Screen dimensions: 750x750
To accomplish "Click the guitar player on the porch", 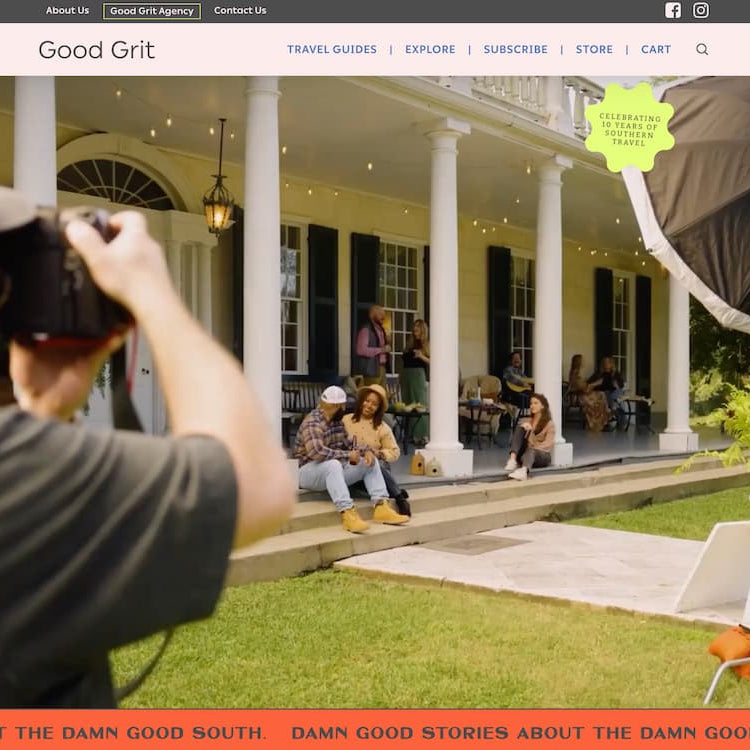I will click(x=515, y=378).
